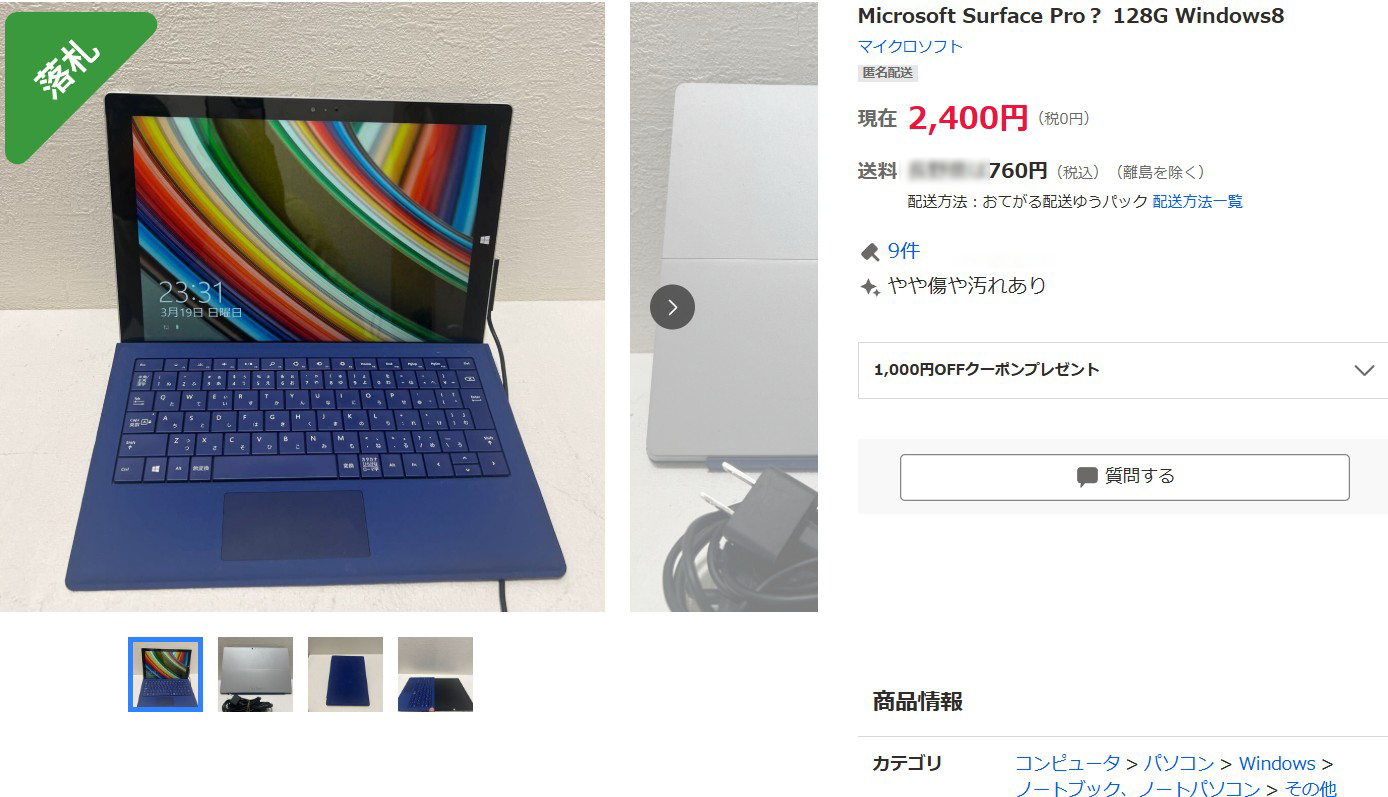The width and height of the screenshot is (1388, 797).
Task: Go to Windows category breadcrumb
Action: coord(1277,763)
